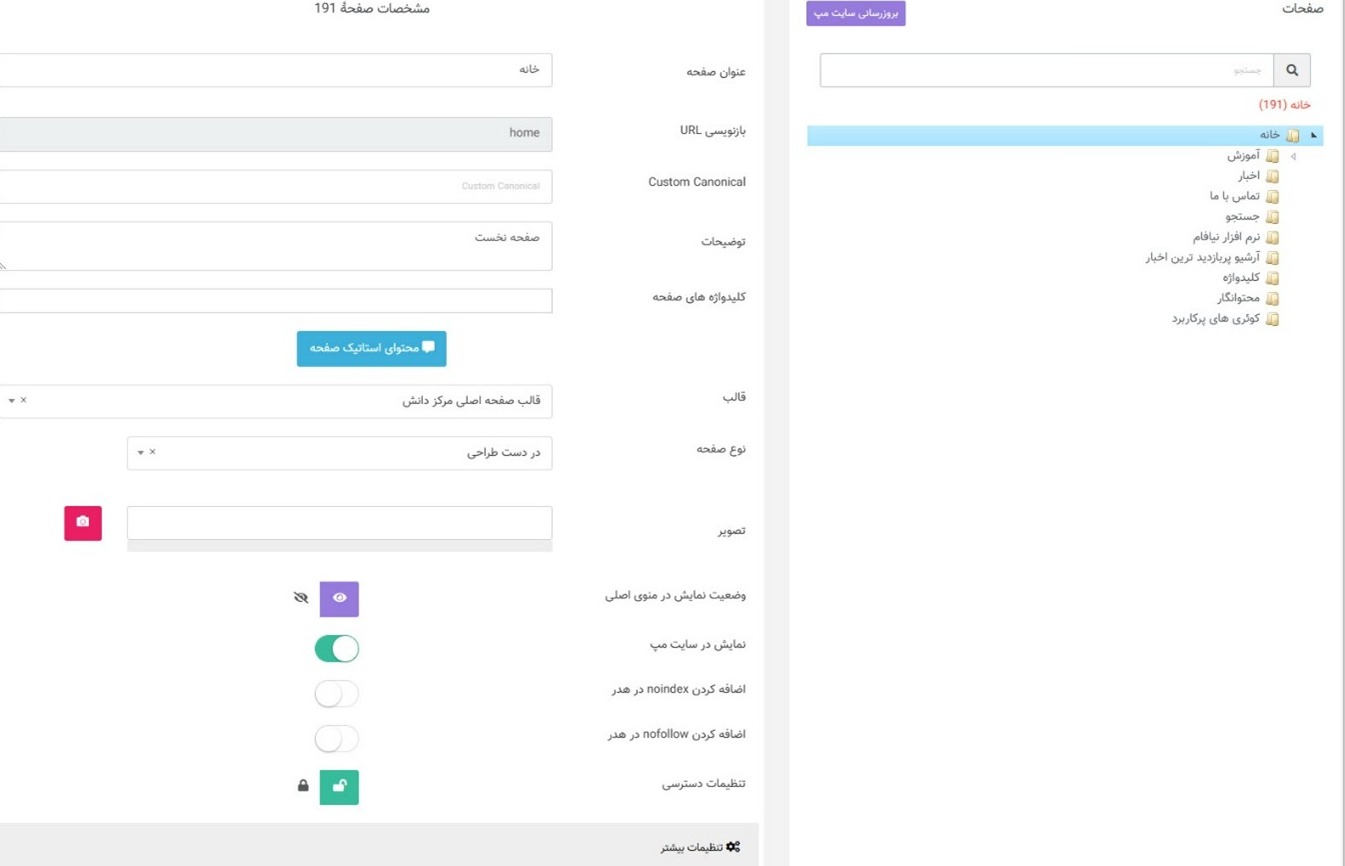1345x866 pixels.
Task: Click the magnifier search icon button
Action: pos(1292,71)
